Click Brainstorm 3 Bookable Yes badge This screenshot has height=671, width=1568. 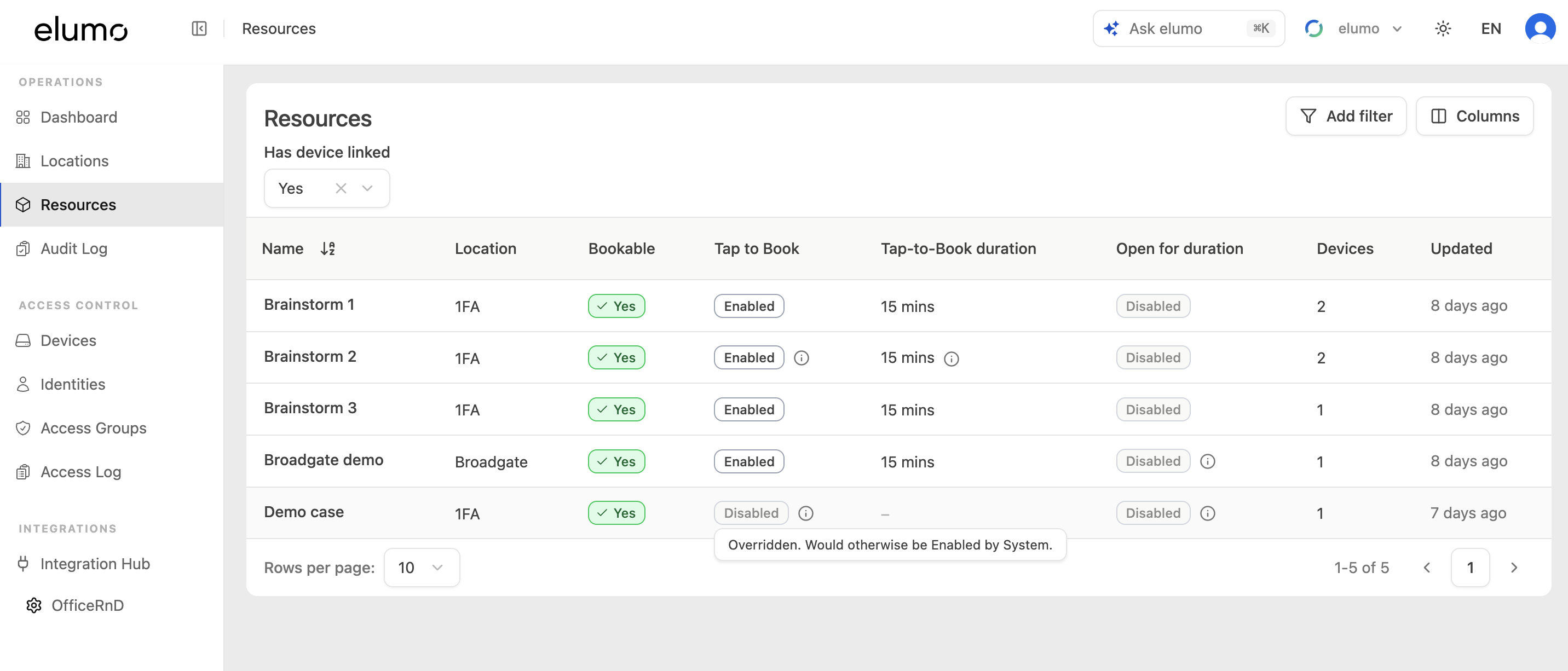(x=616, y=410)
